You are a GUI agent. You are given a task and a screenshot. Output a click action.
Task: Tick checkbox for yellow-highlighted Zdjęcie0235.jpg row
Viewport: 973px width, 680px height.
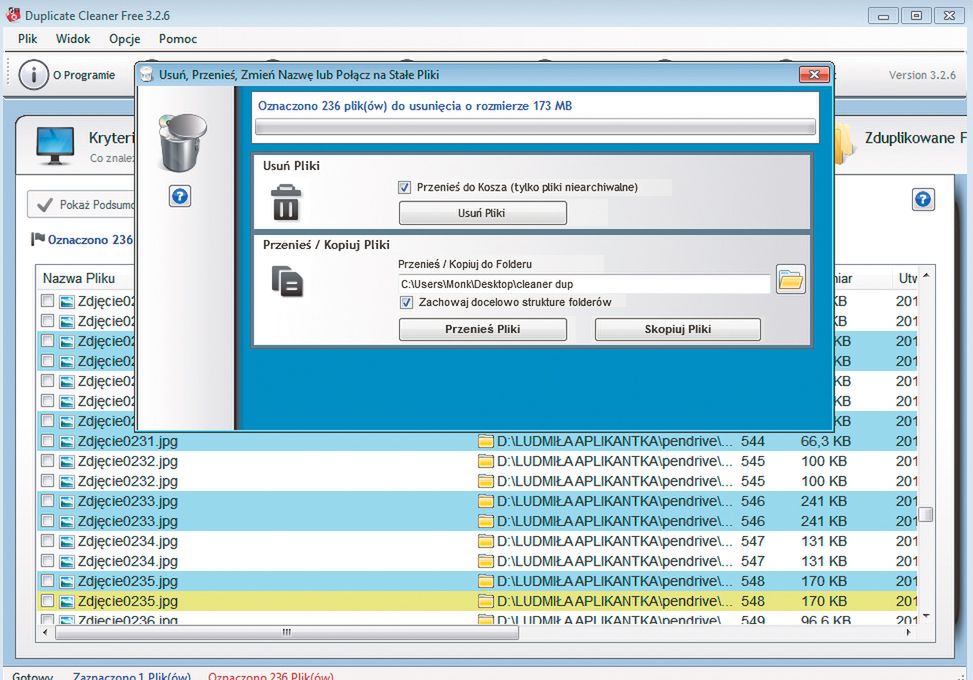(47, 601)
